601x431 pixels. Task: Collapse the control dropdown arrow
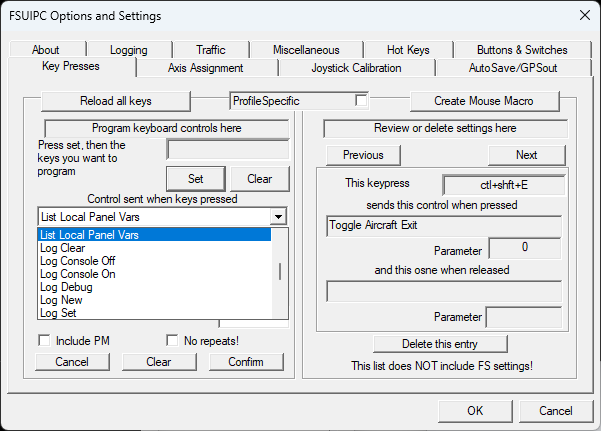click(x=278, y=217)
